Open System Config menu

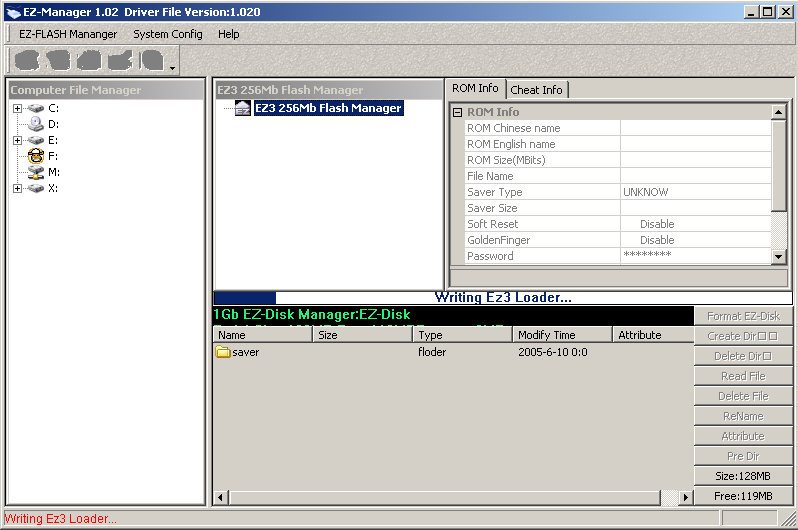[x=167, y=34]
